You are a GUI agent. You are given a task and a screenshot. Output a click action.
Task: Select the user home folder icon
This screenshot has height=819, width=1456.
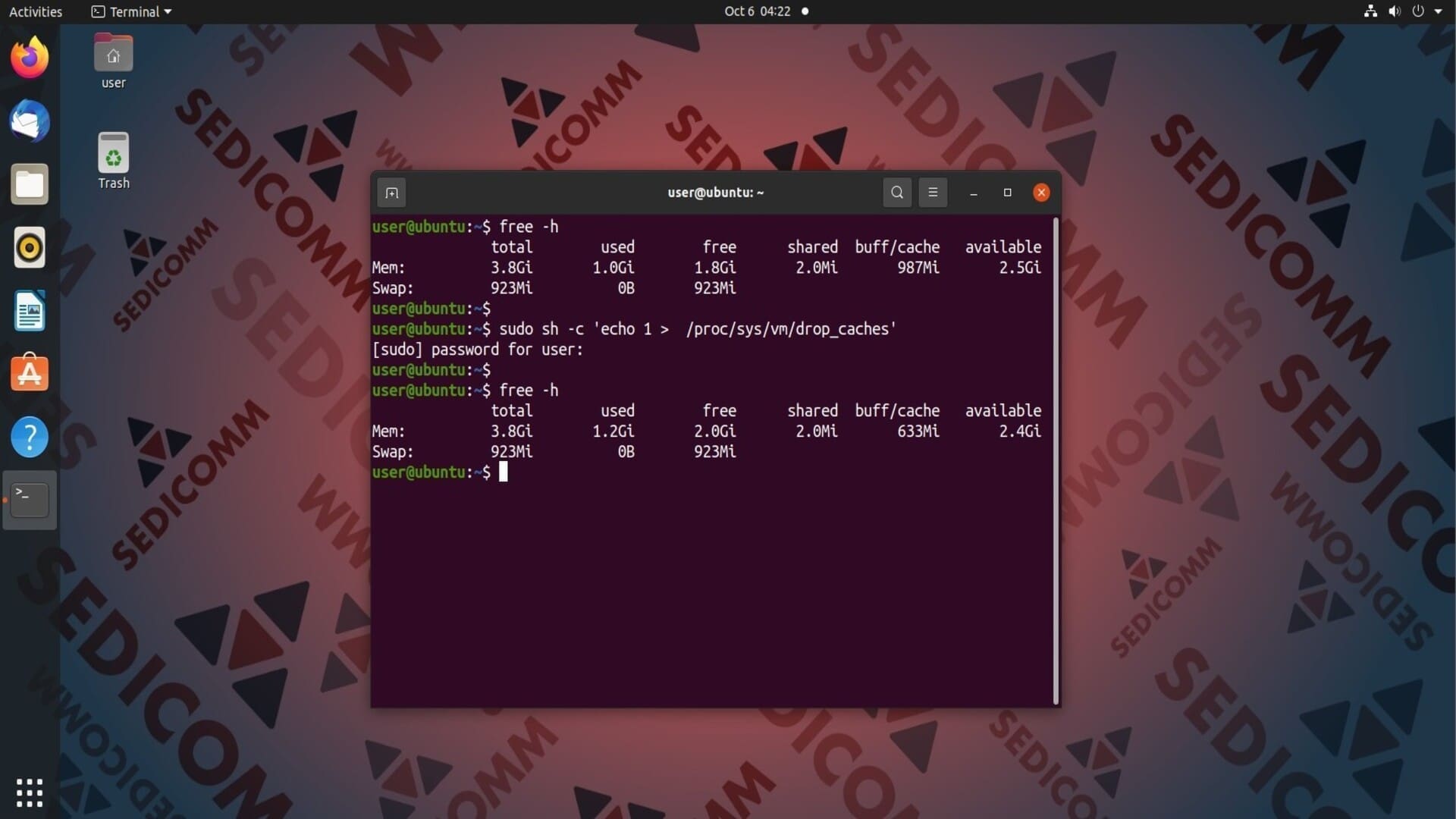coord(113,61)
